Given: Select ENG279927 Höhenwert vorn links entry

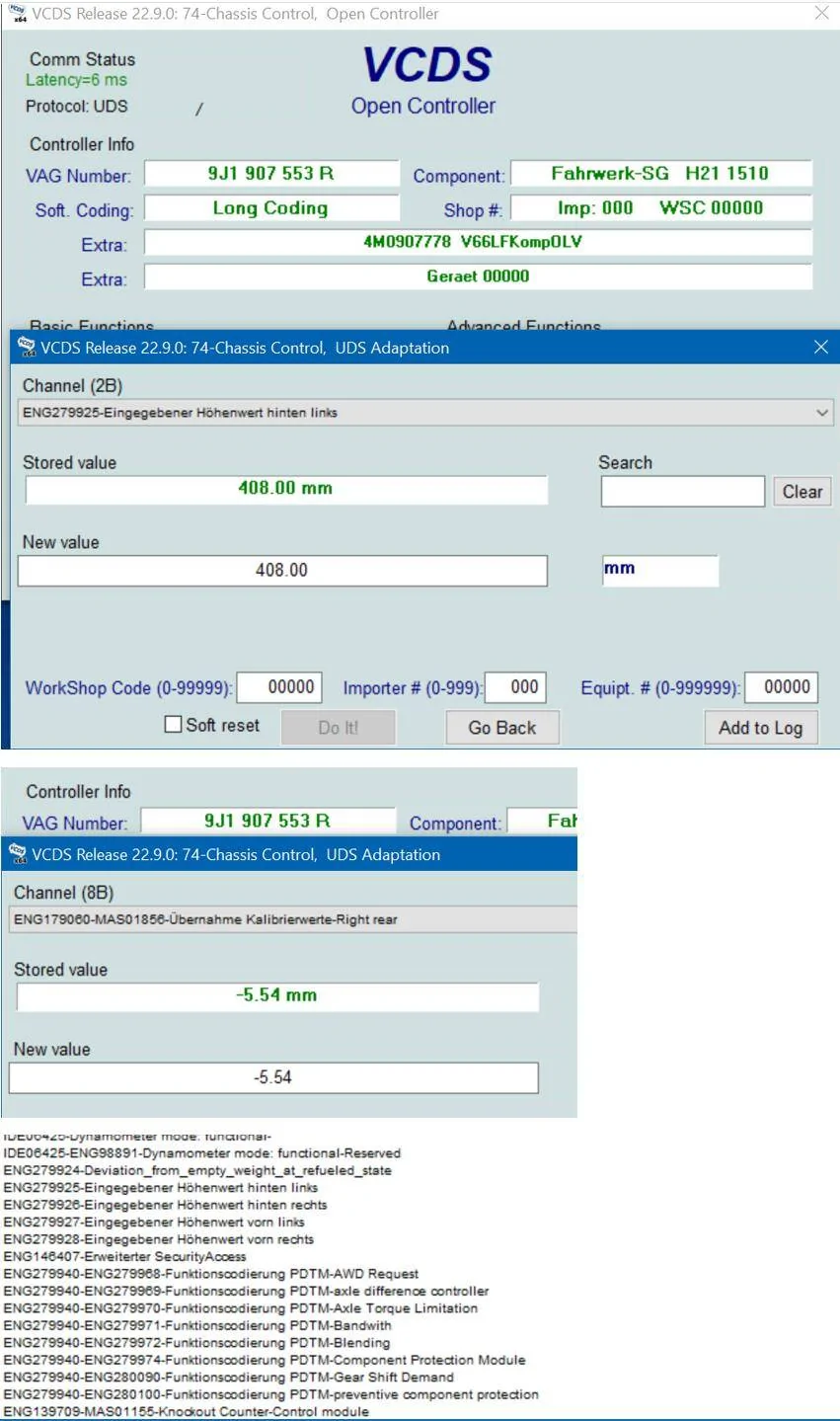Looking at the screenshot, I should click(154, 1222).
